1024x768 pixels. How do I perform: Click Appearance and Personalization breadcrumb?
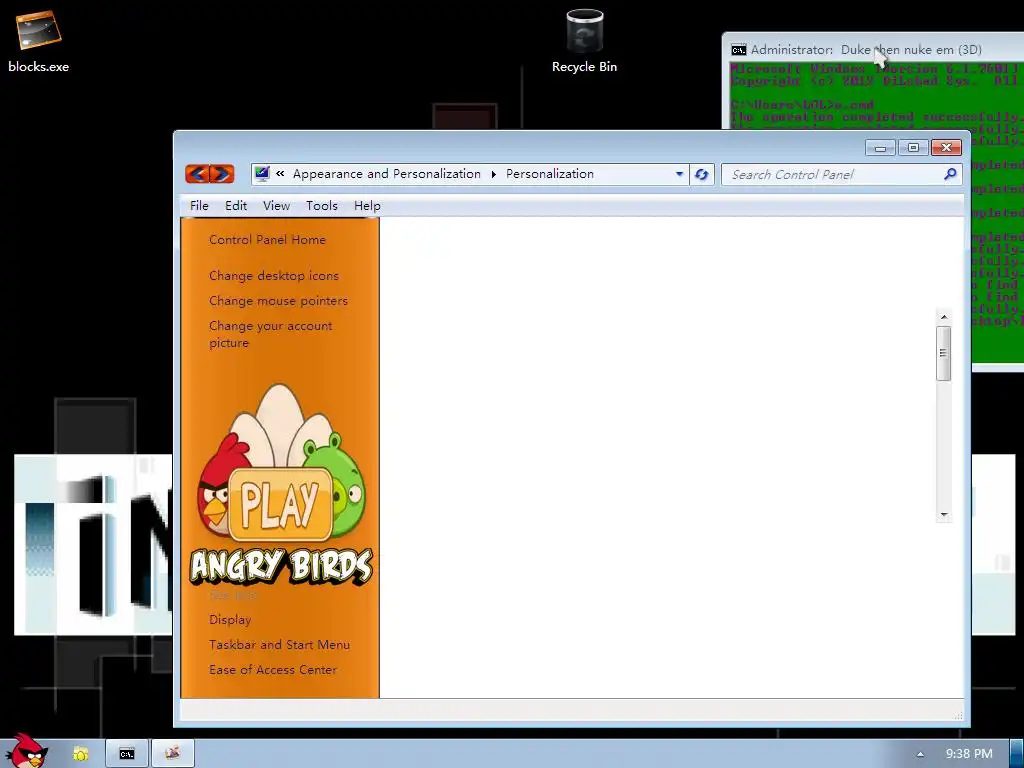387,174
